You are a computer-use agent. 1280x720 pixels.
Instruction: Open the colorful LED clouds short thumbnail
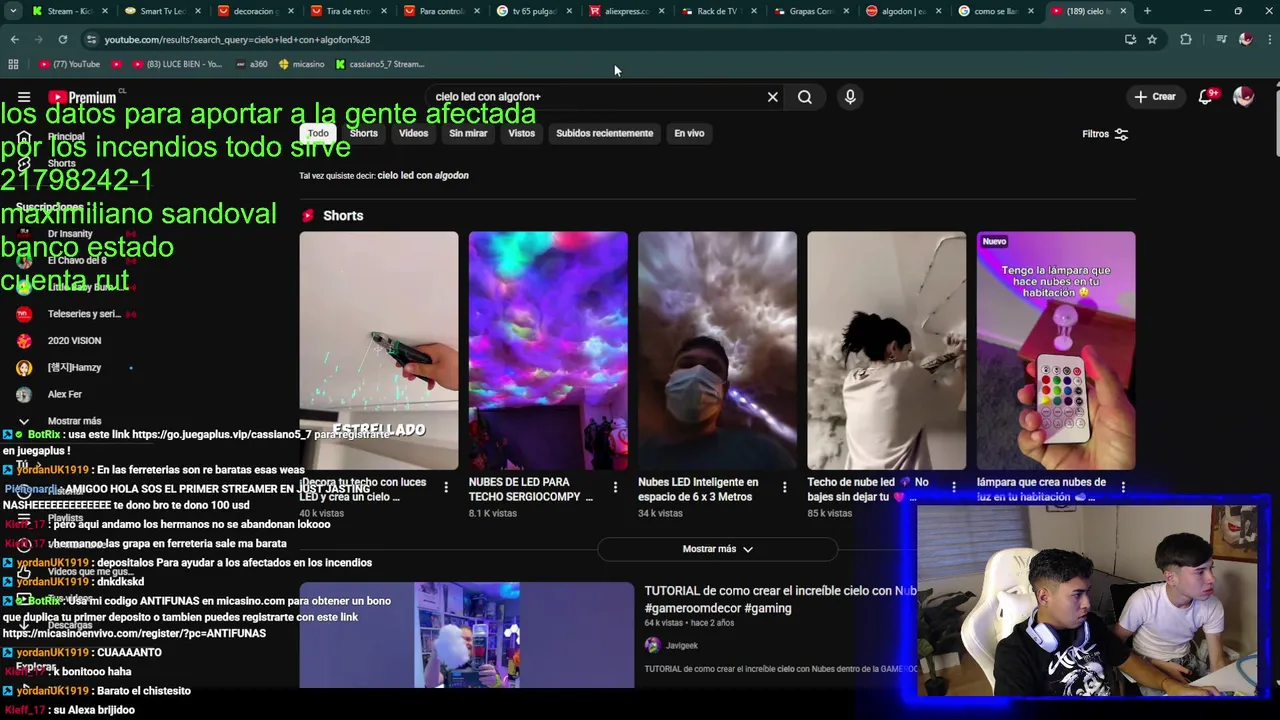click(548, 351)
